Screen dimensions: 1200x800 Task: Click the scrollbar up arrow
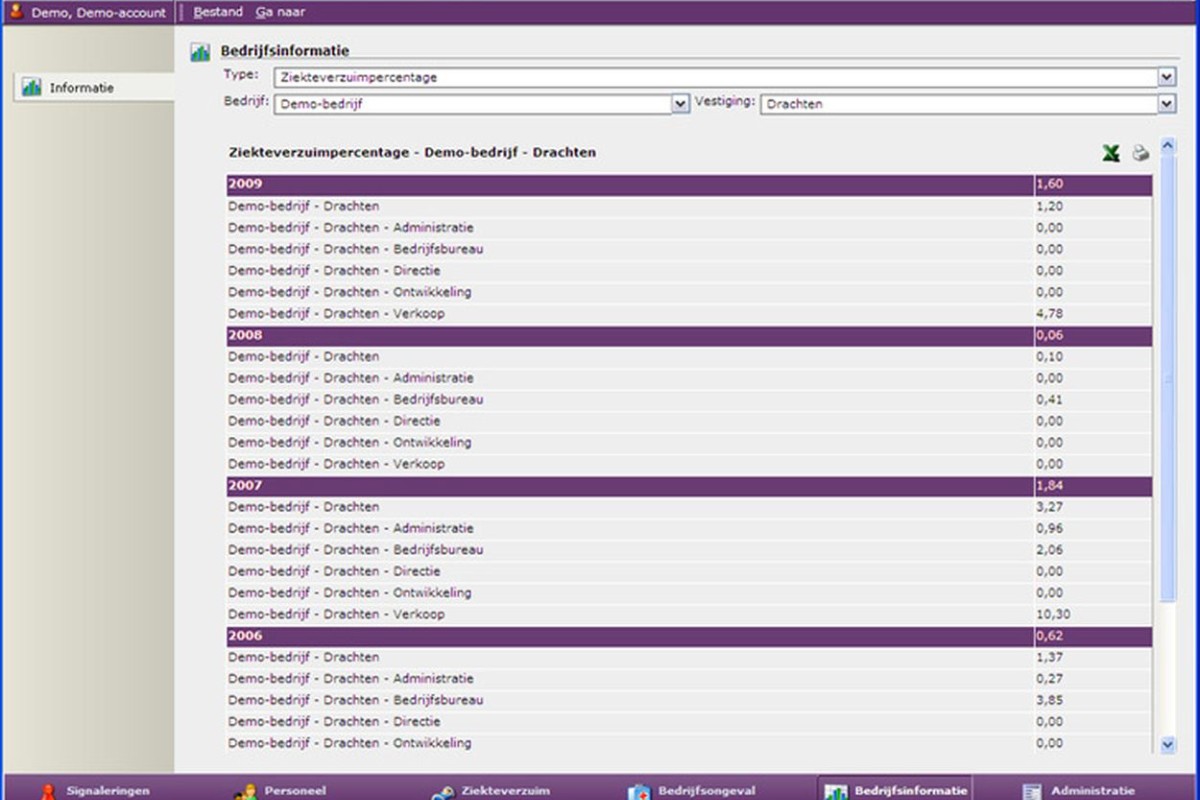point(1168,147)
